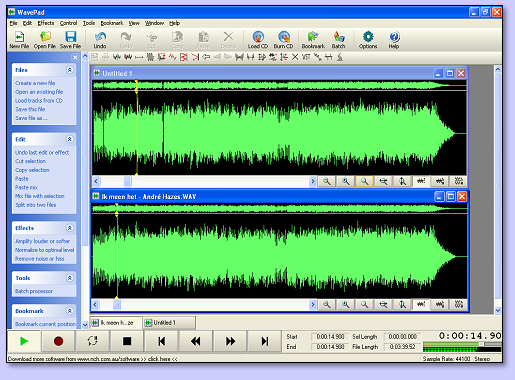Screen dimensions: 515x380
Task: Click the Start time field
Action: 330,337
